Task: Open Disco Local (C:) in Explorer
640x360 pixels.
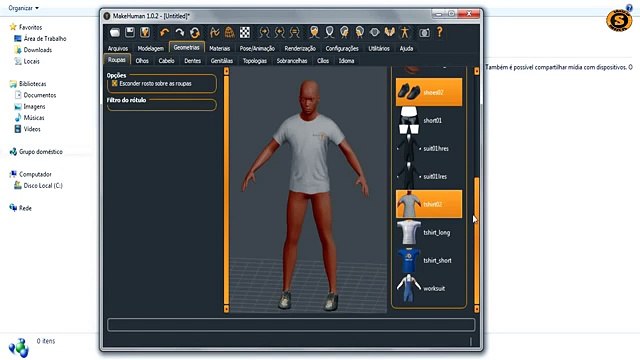Action: [38, 185]
